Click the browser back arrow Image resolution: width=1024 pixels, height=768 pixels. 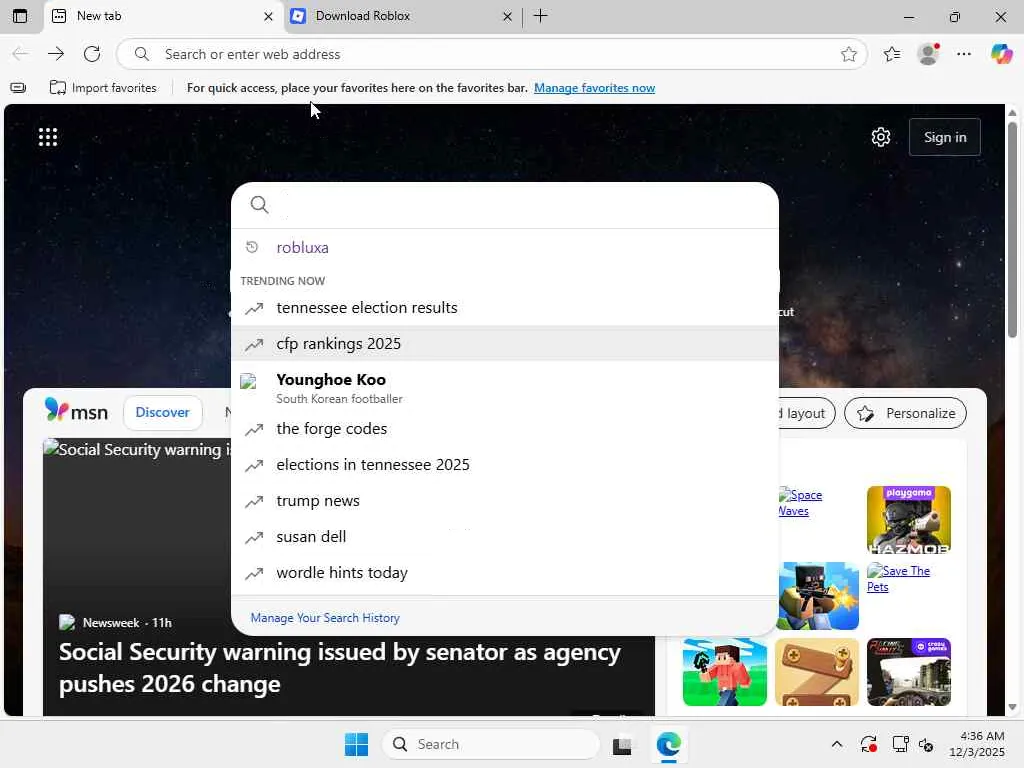(20, 54)
